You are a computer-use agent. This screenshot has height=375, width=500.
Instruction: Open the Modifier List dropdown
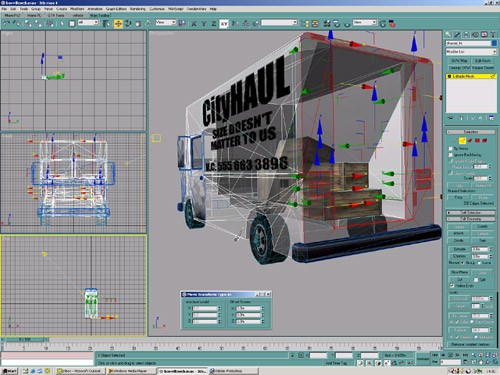coord(471,52)
